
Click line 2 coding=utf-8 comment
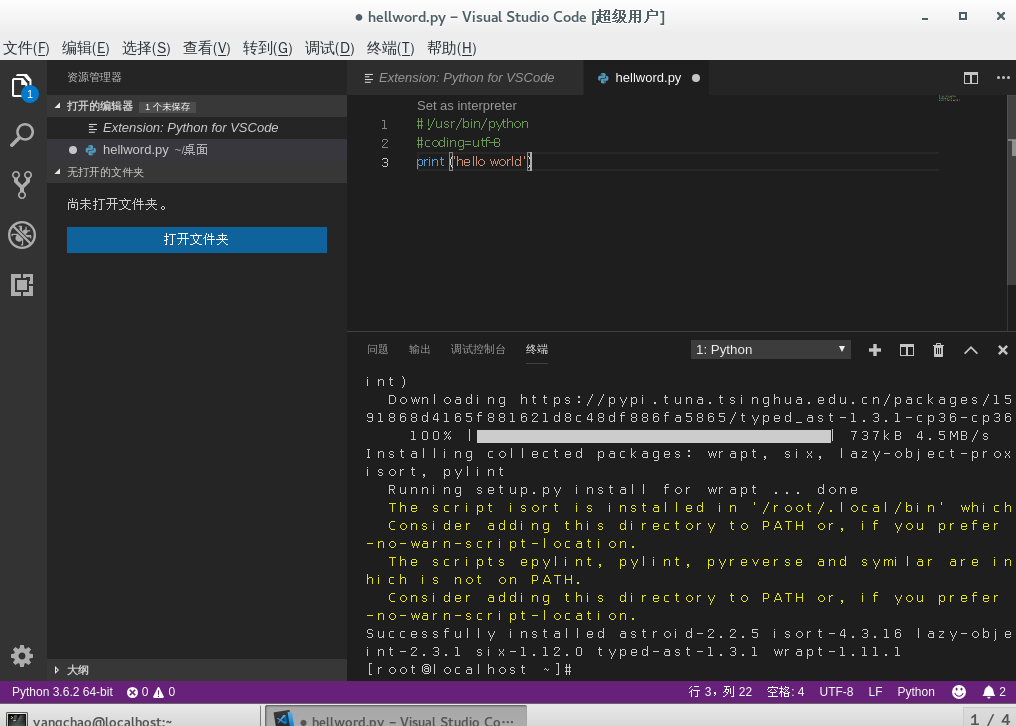pos(458,143)
